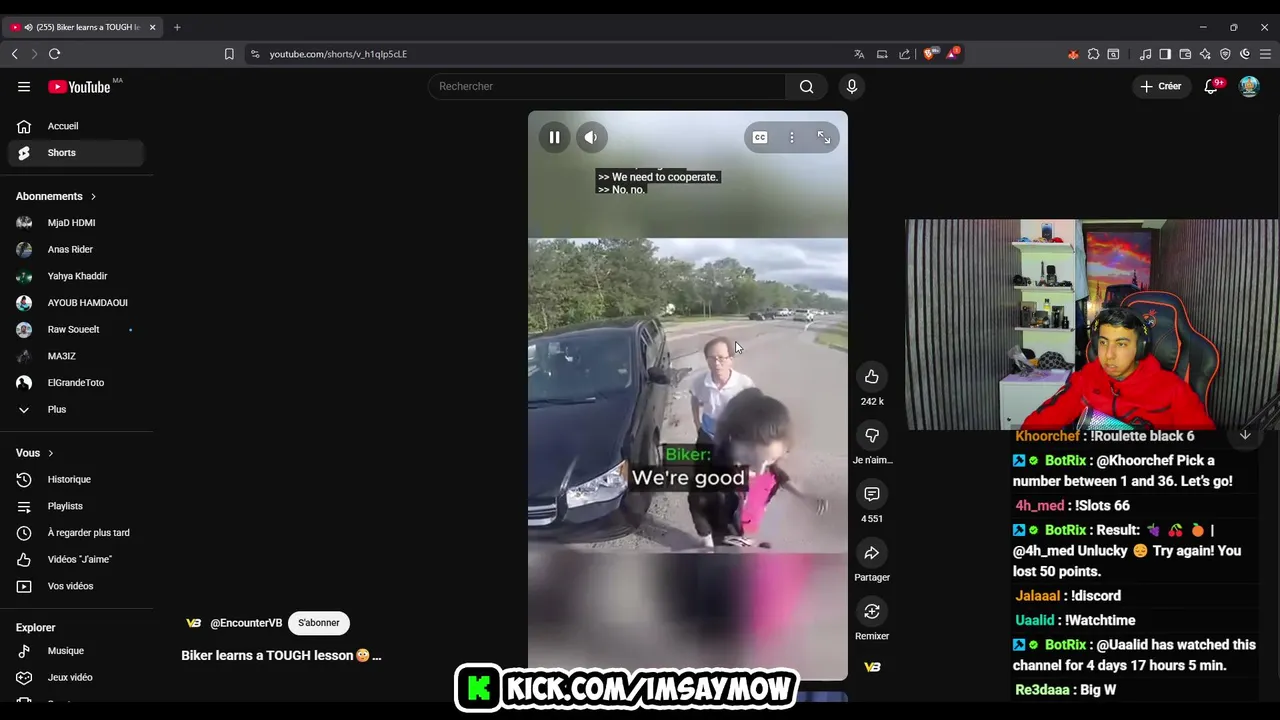Select the Biker learns a TOUGH browser tab
Image resolution: width=1280 pixels, height=720 pixels.
click(x=84, y=27)
